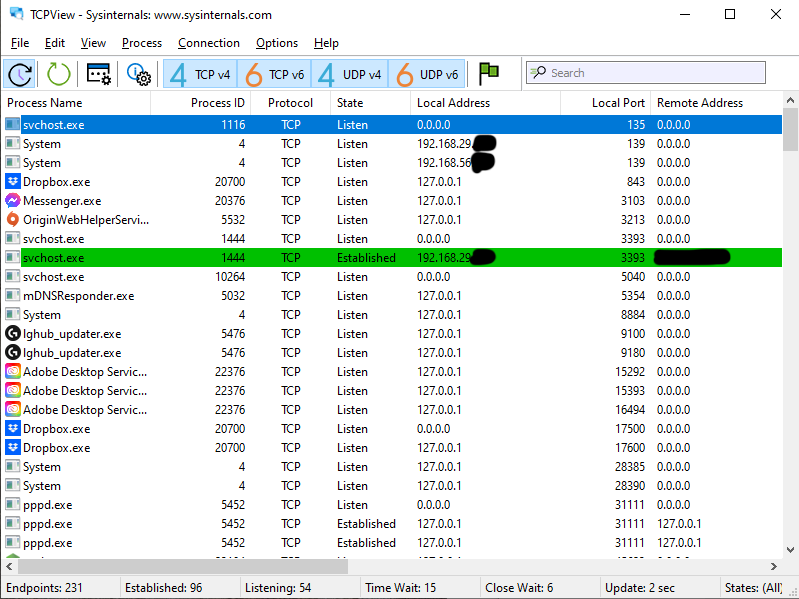Select System row with local port 28390
The image size is (799, 599).
[392, 486]
